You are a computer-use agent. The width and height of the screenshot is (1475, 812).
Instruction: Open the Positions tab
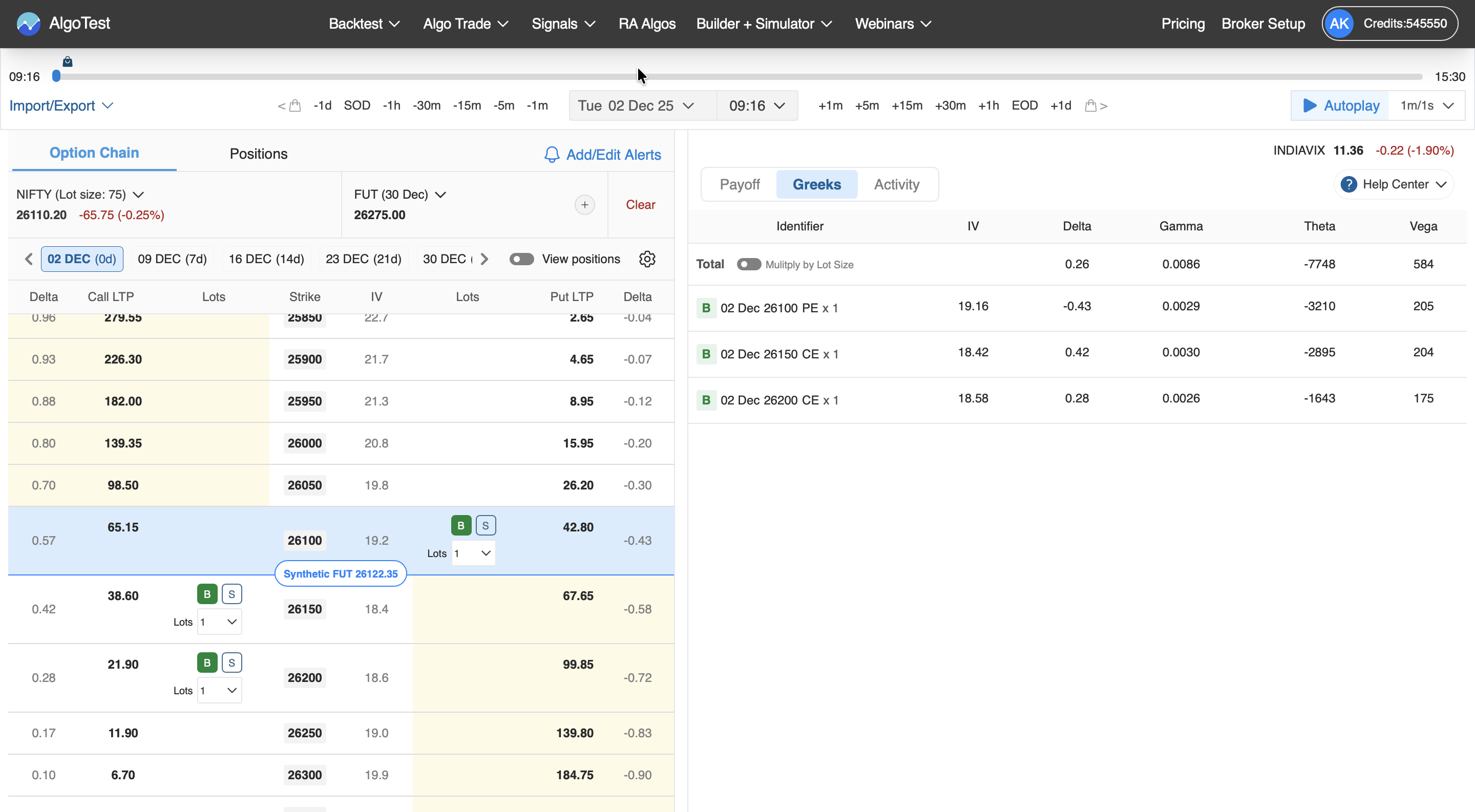[x=258, y=154]
